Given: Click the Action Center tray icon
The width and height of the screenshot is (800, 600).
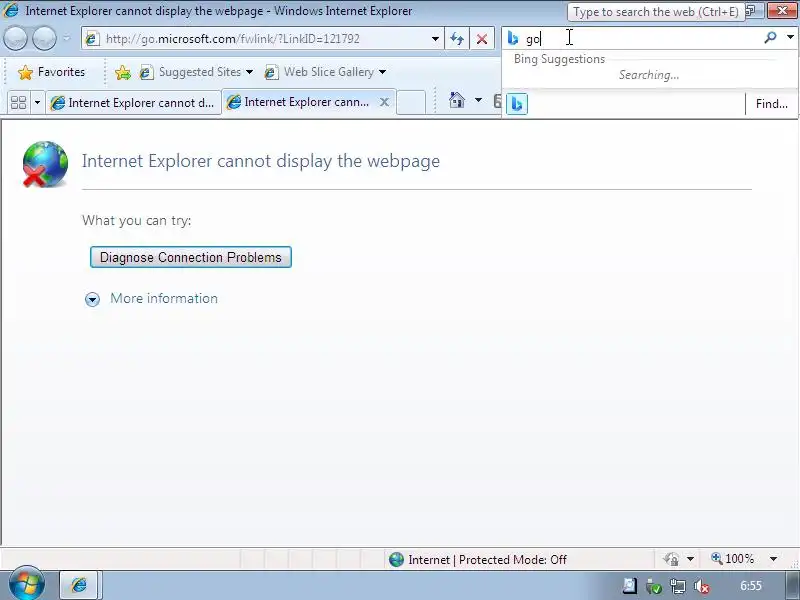Looking at the screenshot, I should point(630,586).
